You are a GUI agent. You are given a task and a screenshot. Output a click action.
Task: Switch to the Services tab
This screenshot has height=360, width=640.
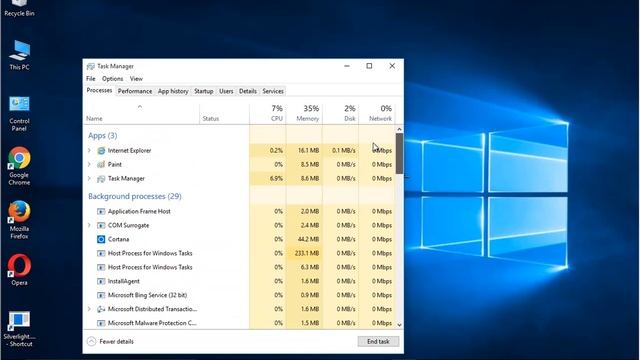(273, 91)
